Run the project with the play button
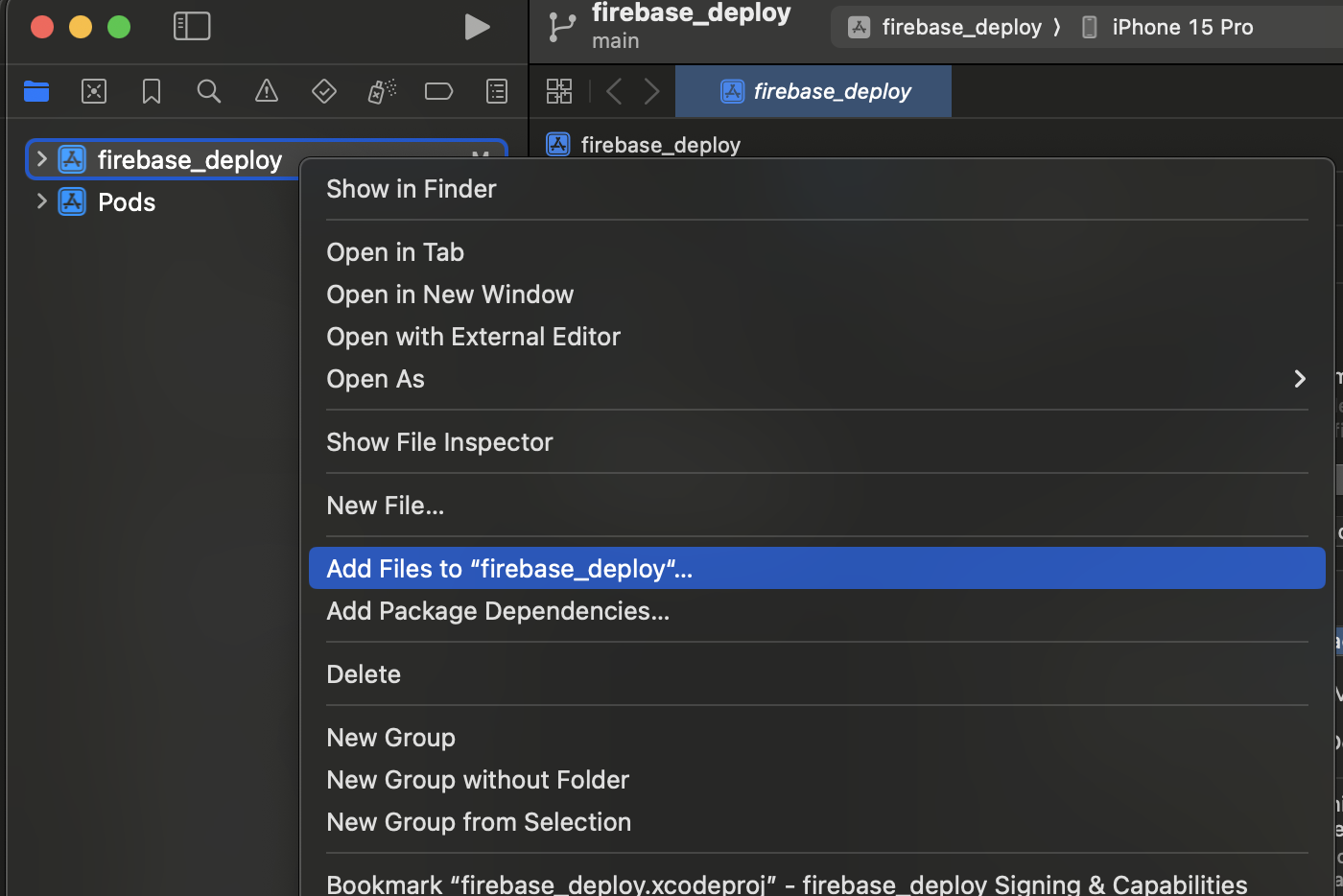The width and height of the screenshot is (1343, 896). 477,27
